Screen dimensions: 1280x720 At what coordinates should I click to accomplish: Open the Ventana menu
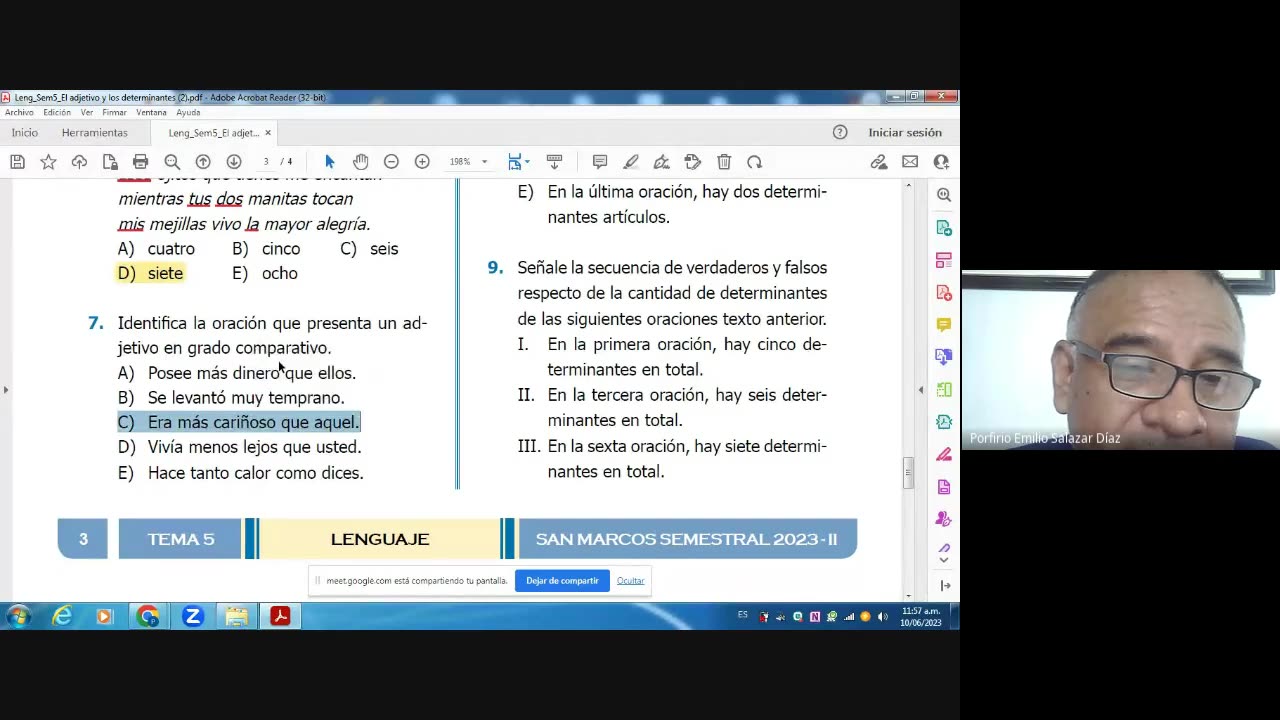(151, 113)
